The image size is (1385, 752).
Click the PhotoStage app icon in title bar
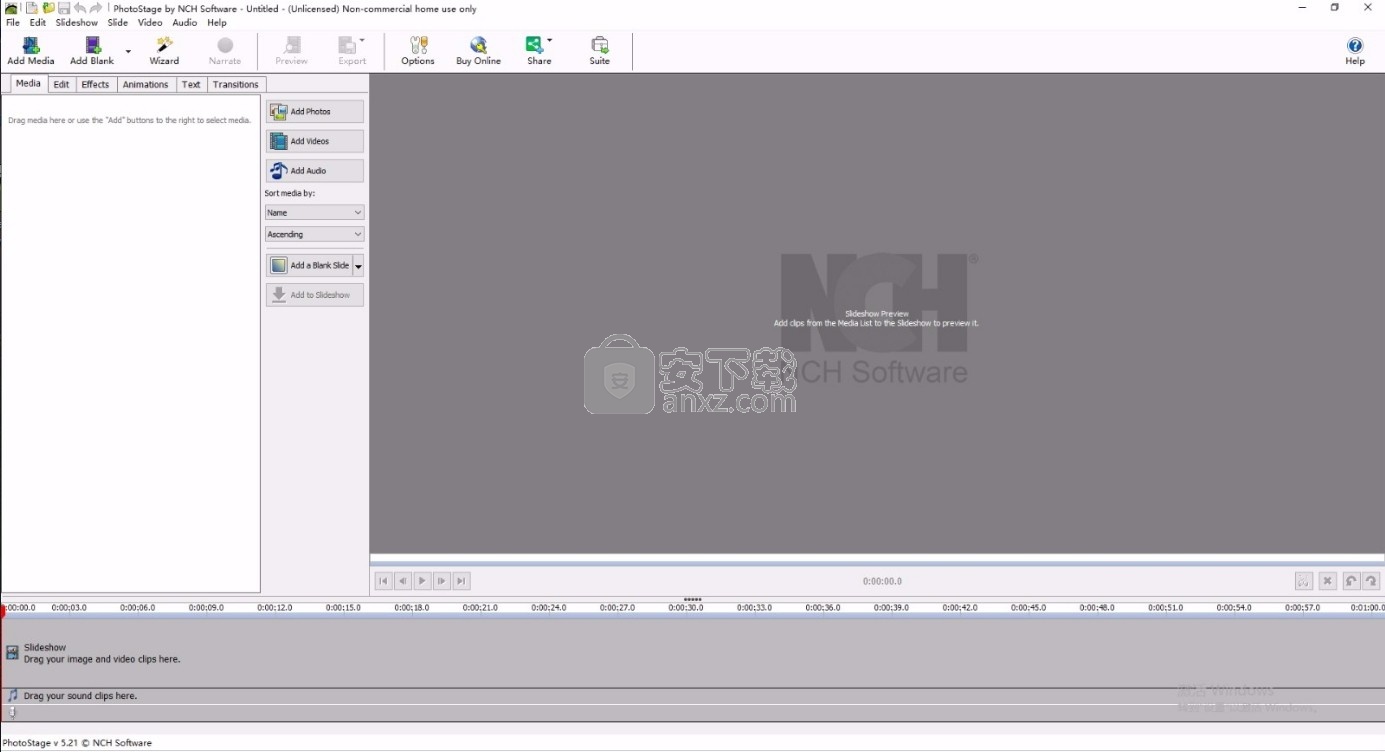click(x=10, y=8)
